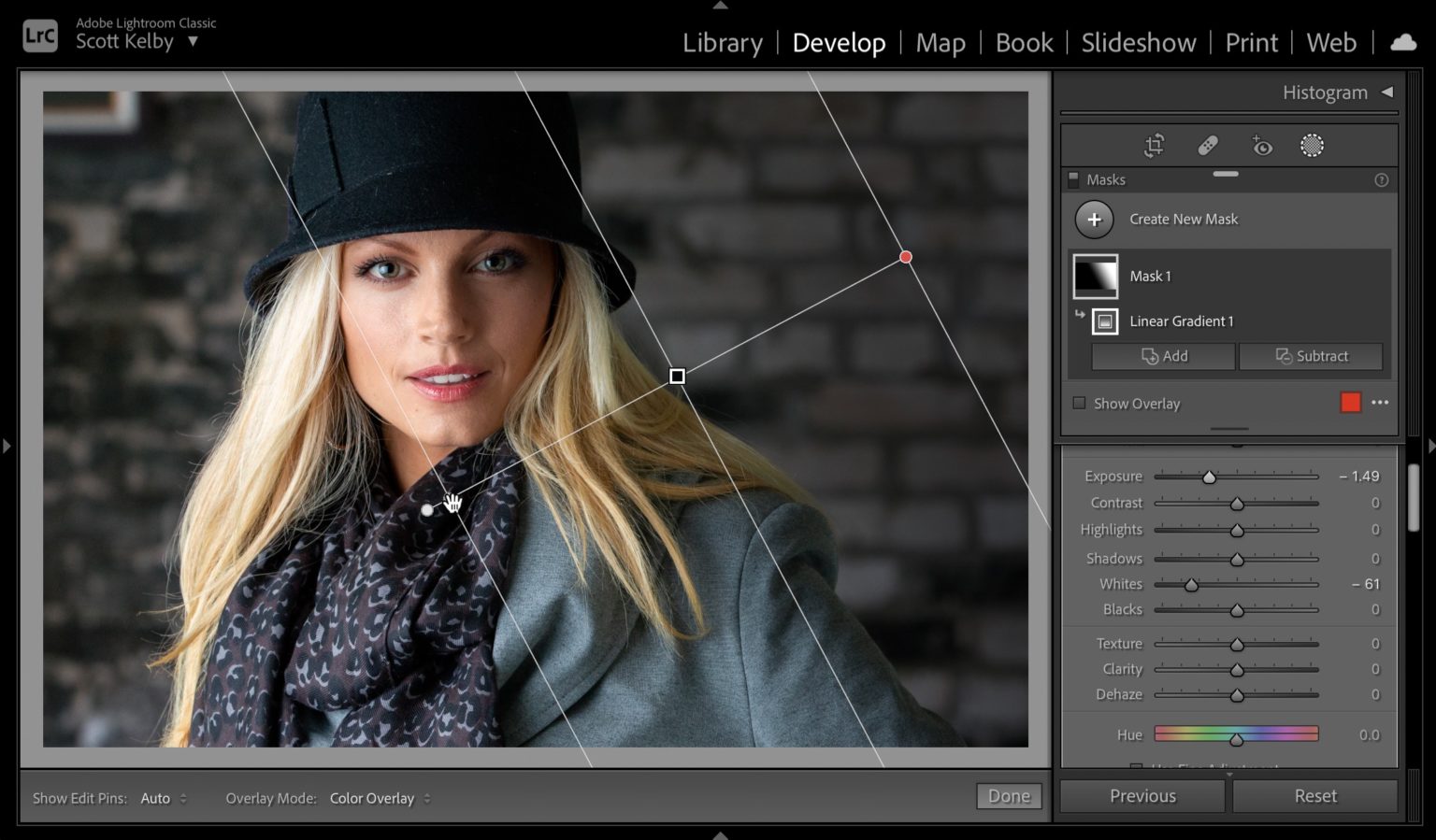Click the Lightroom cloud sync icon
Screen dimensions: 1436x840
[1402, 42]
